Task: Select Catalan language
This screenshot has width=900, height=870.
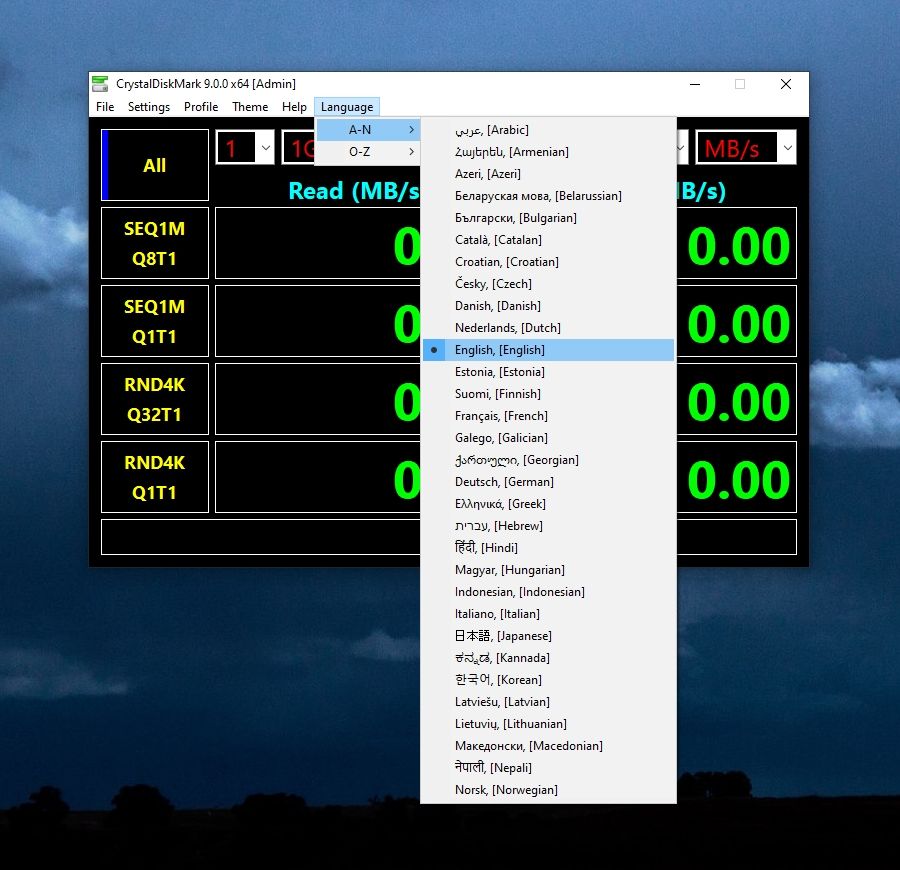Action: 548,240
